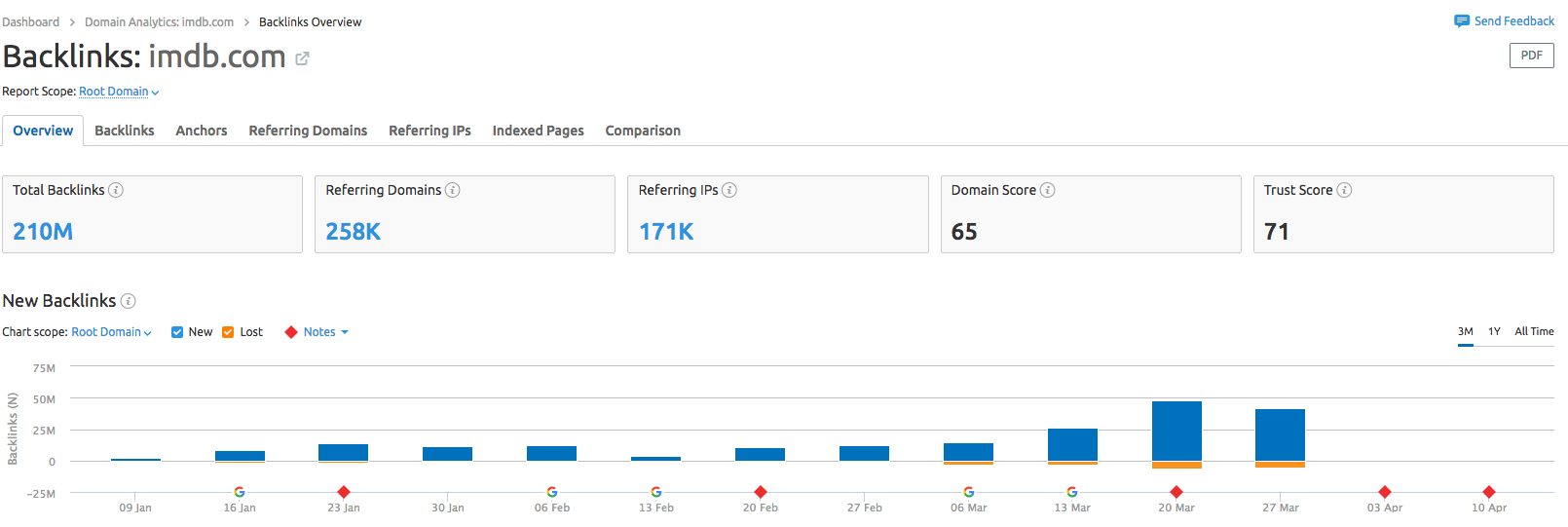Show info for Referring Domains card

coord(453,190)
